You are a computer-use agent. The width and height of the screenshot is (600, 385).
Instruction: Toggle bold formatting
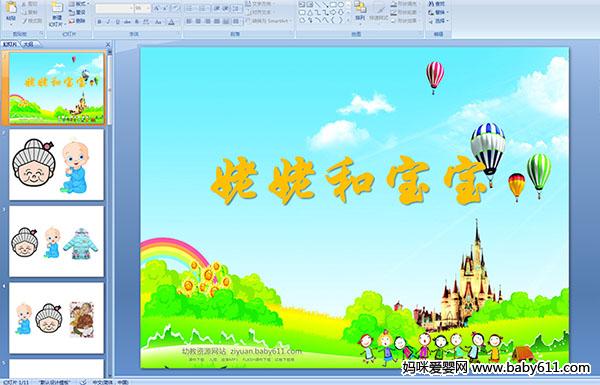(99, 22)
